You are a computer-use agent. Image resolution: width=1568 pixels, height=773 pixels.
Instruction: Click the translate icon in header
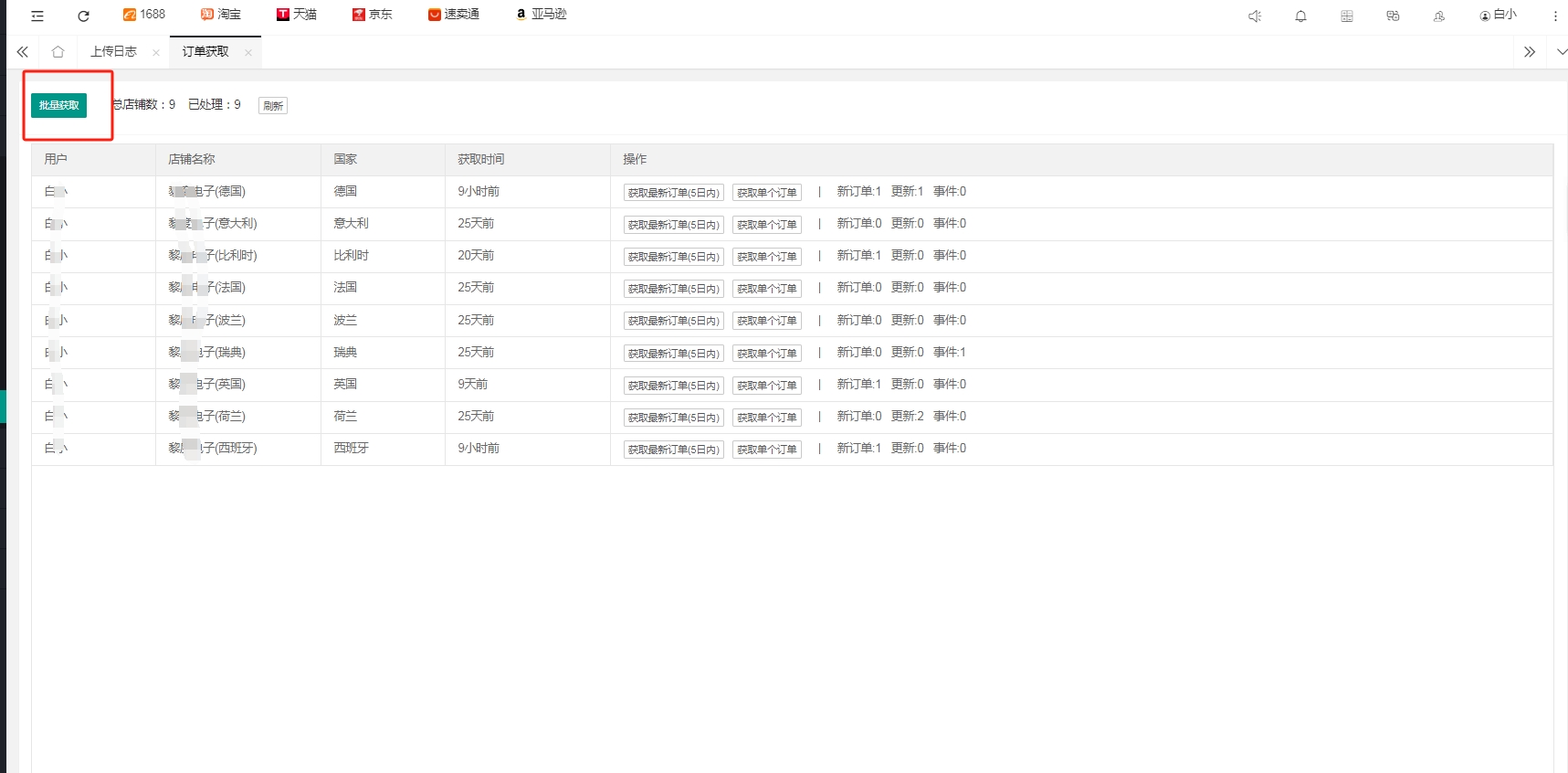[x=1393, y=16]
